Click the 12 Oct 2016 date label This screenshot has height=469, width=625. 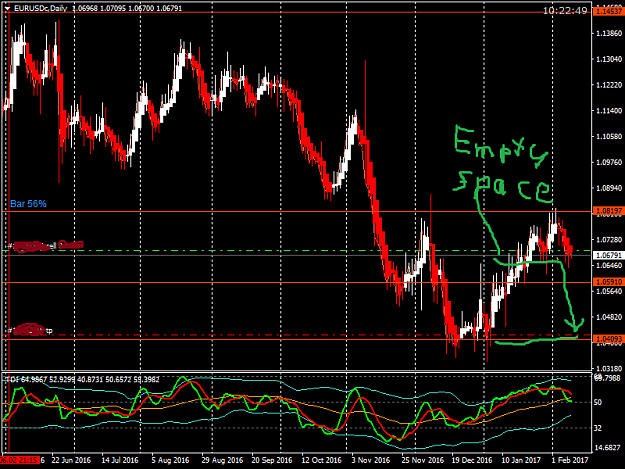[322, 460]
